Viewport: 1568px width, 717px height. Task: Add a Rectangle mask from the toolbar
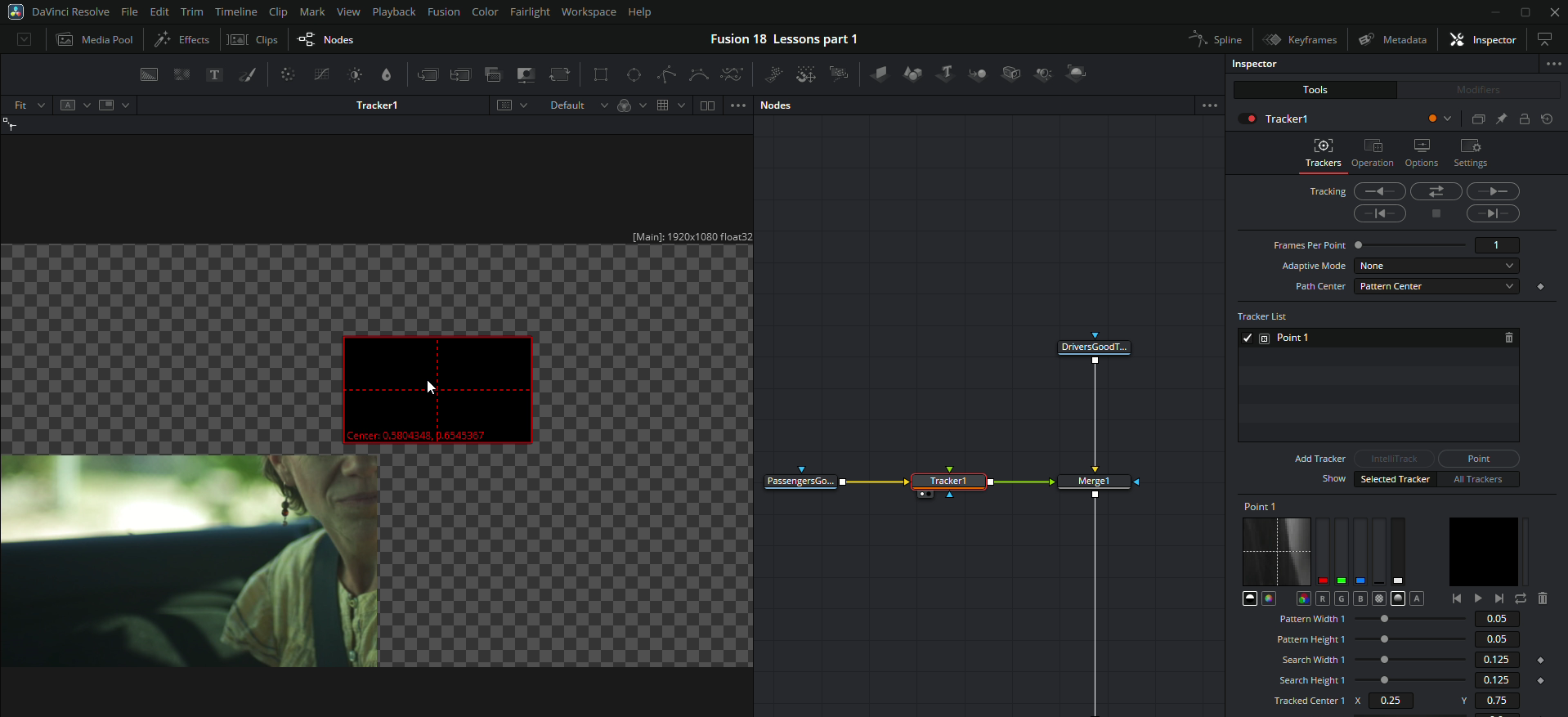tap(601, 74)
